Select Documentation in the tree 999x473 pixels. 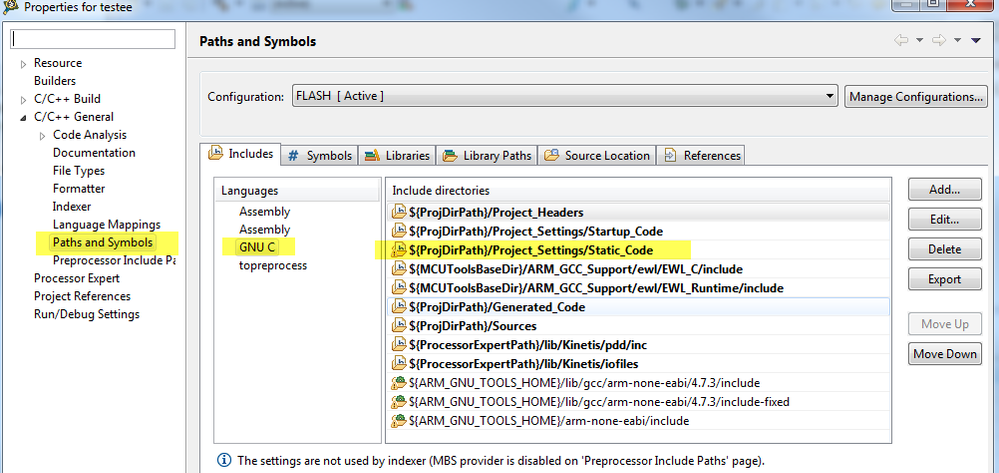pyautogui.click(x=94, y=153)
